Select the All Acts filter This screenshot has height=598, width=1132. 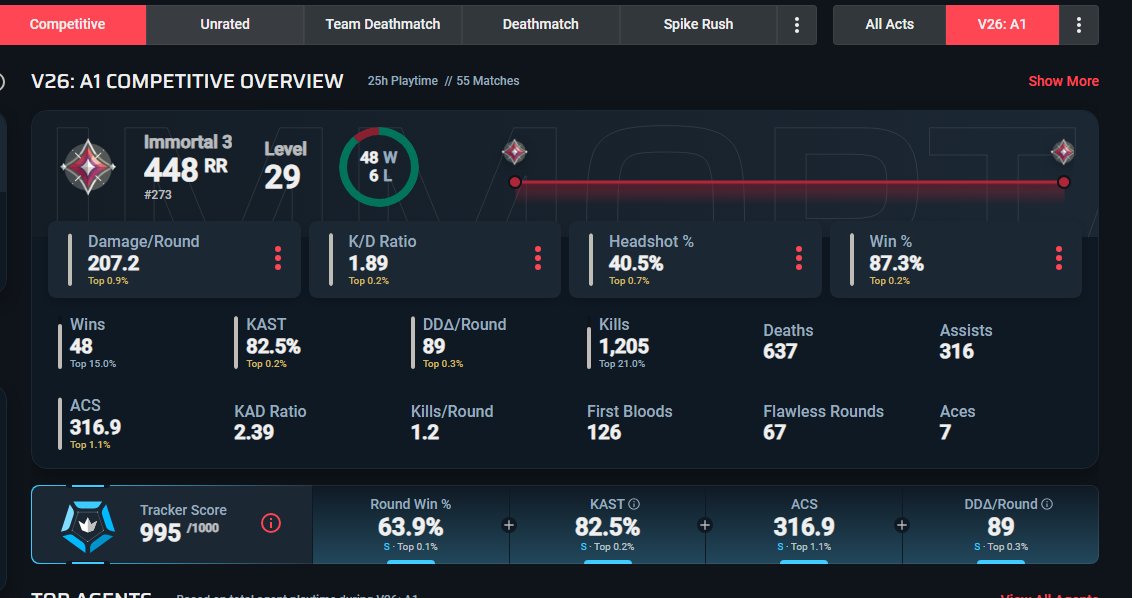pyautogui.click(x=889, y=25)
